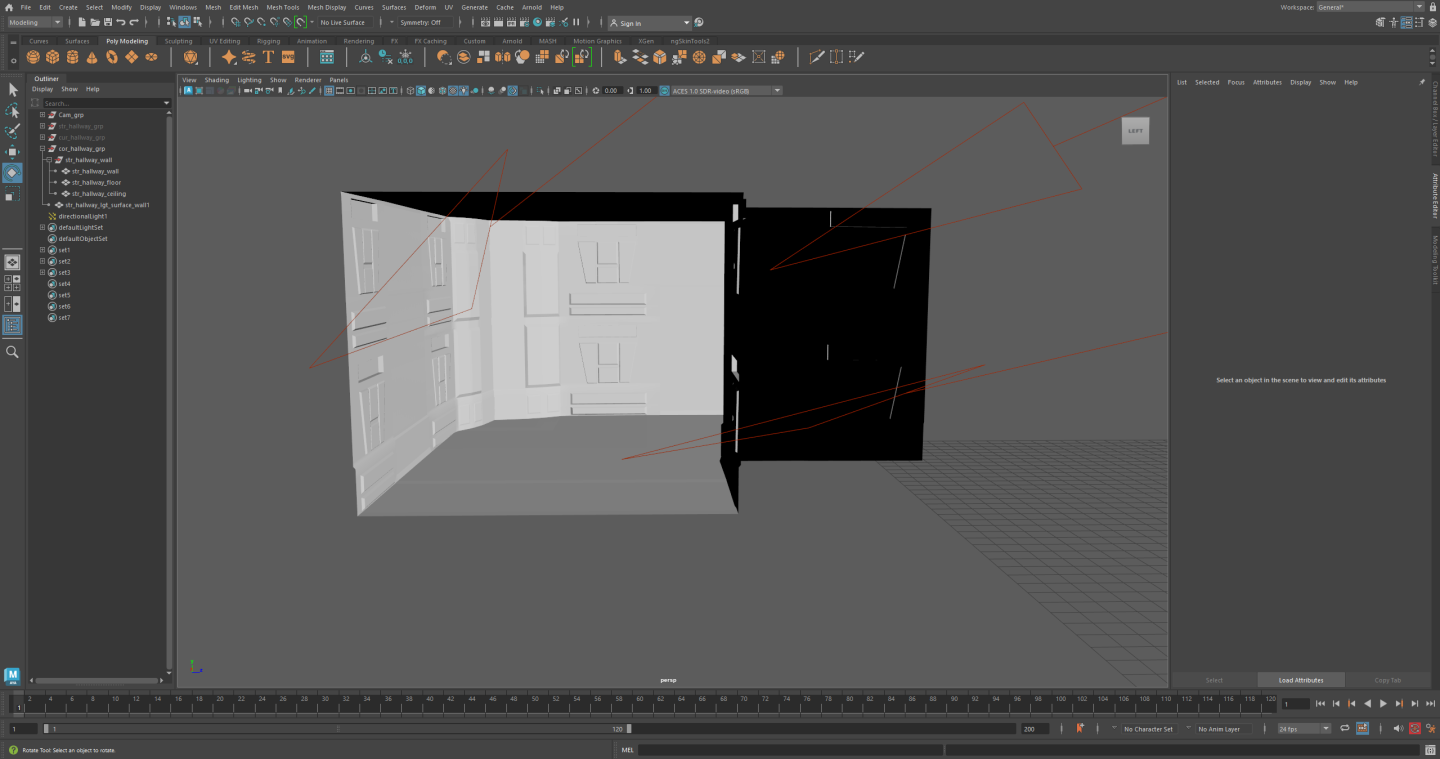Pick the Paint selection tool
This screenshot has height=759, width=1440.
(12, 131)
